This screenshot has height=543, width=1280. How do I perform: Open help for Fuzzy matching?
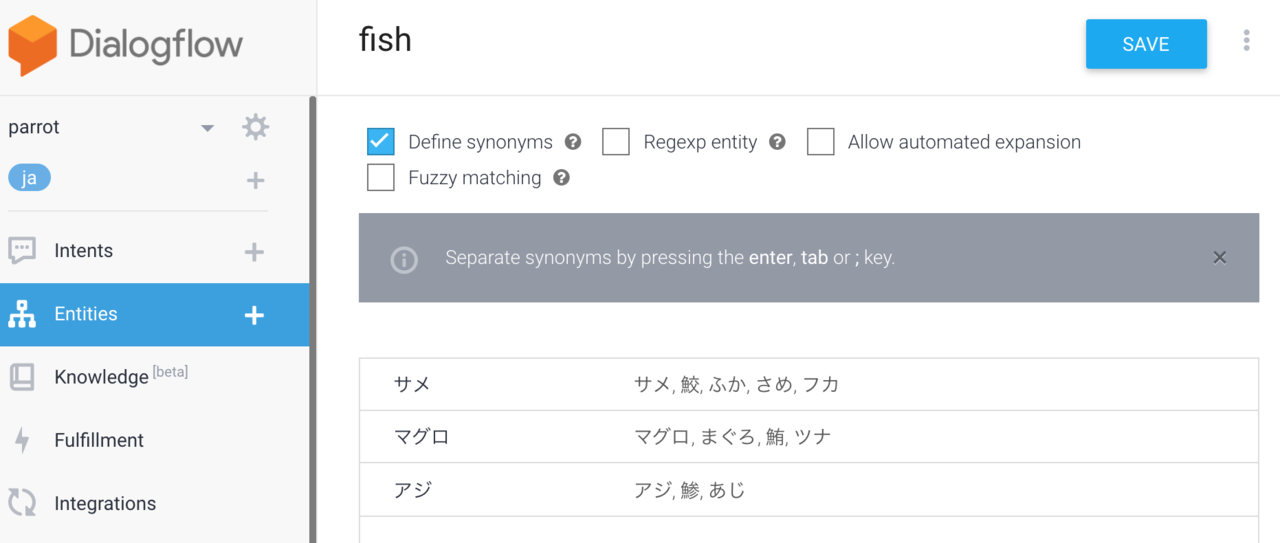pos(562,178)
